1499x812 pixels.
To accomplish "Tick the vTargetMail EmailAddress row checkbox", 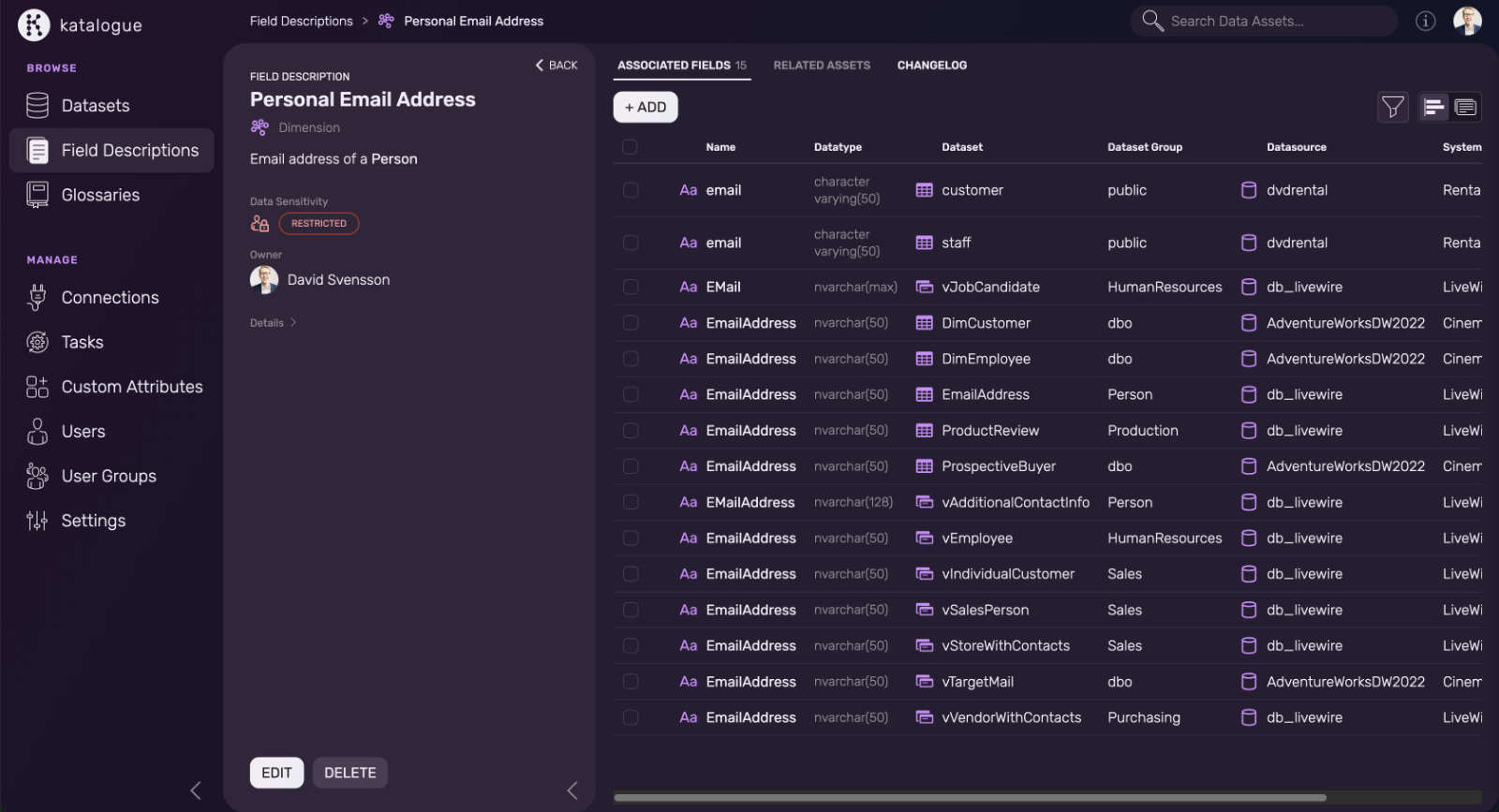I will (x=631, y=682).
